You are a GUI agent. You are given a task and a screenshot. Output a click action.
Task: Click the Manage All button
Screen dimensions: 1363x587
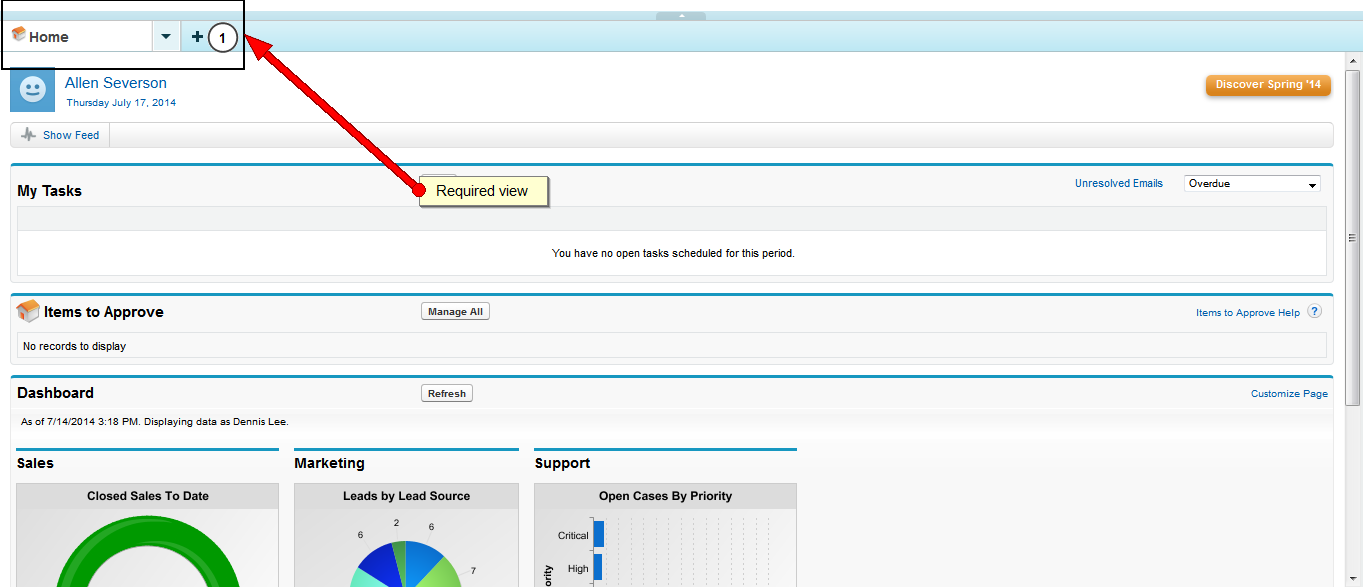coord(455,312)
